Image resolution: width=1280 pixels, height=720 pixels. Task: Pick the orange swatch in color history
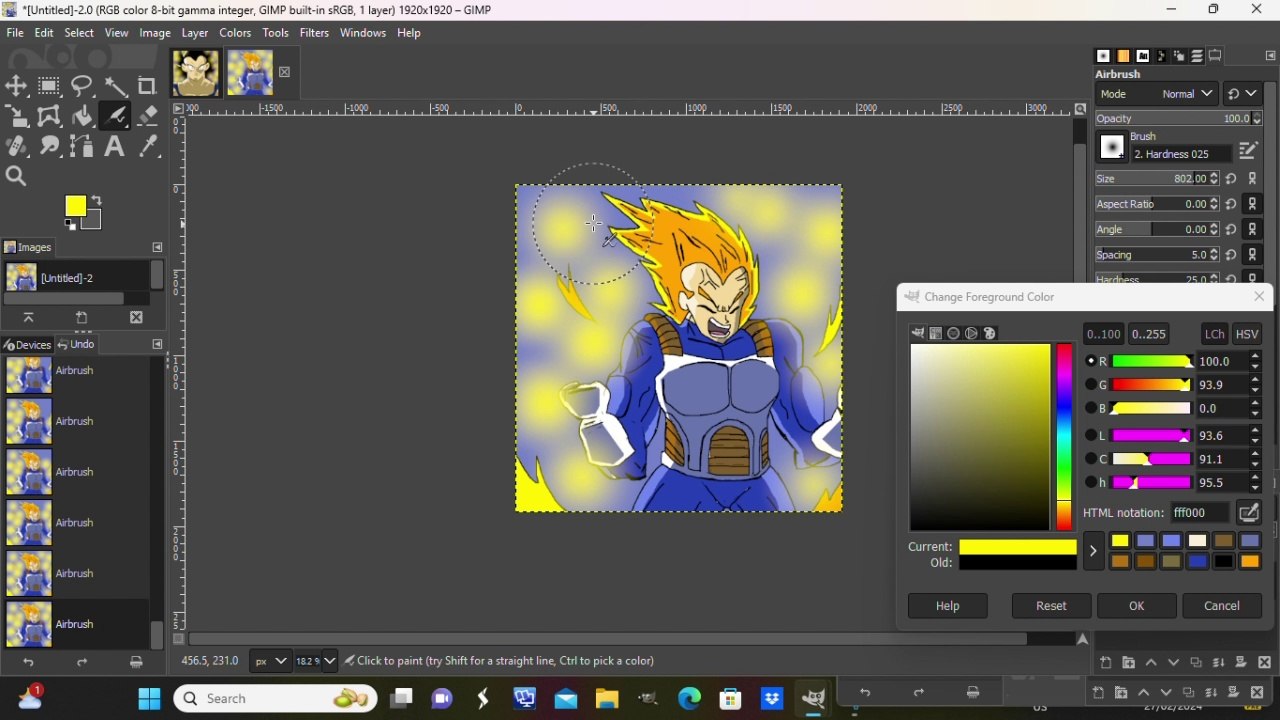pos(1251,562)
